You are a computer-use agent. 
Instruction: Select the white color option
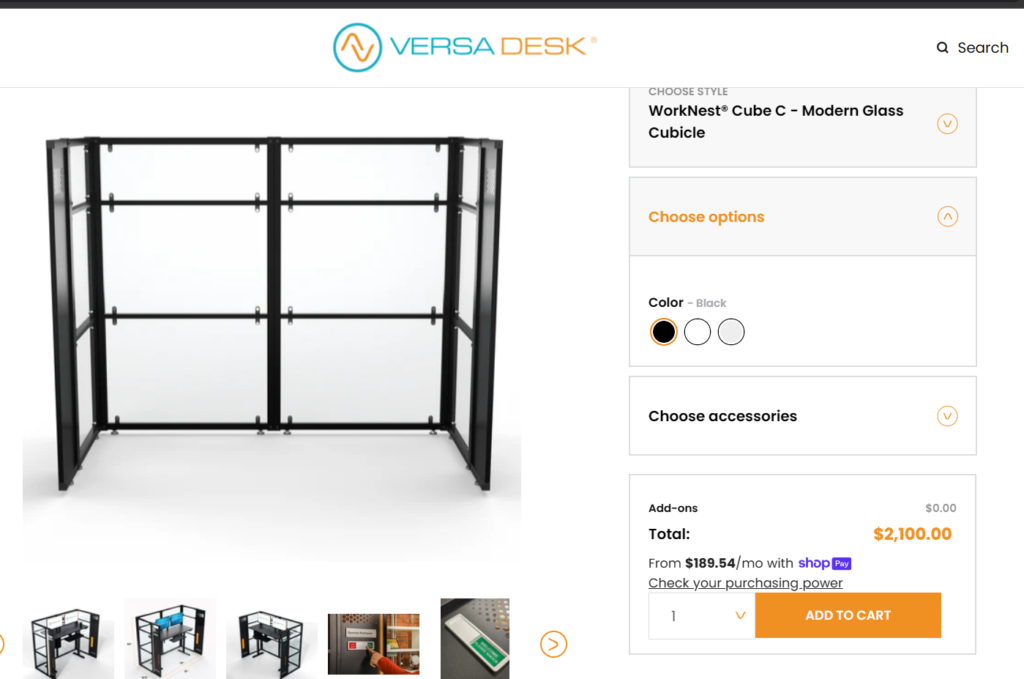click(x=697, y=332)
